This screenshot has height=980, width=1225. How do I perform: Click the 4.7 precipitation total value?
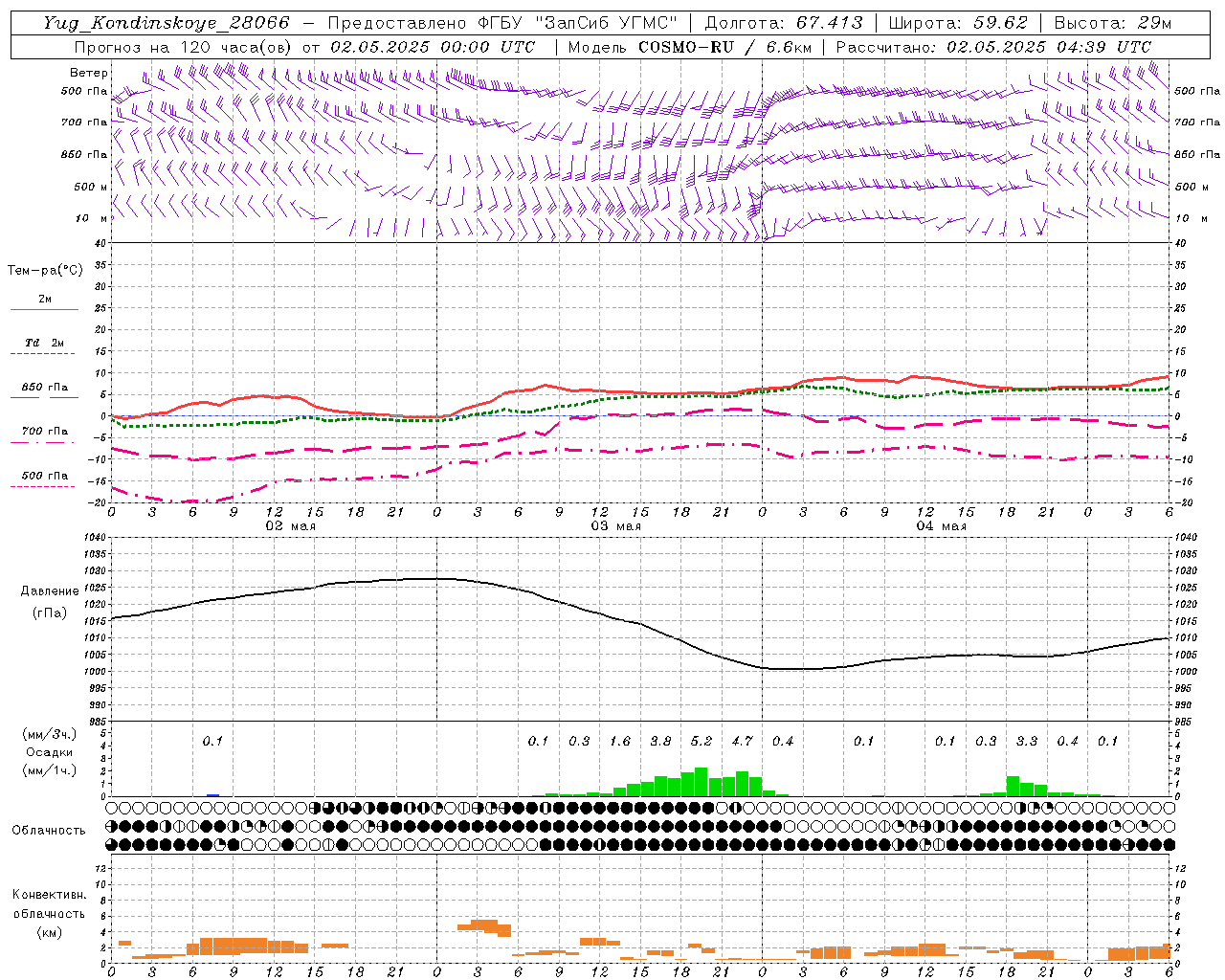(x=742, y=741)
